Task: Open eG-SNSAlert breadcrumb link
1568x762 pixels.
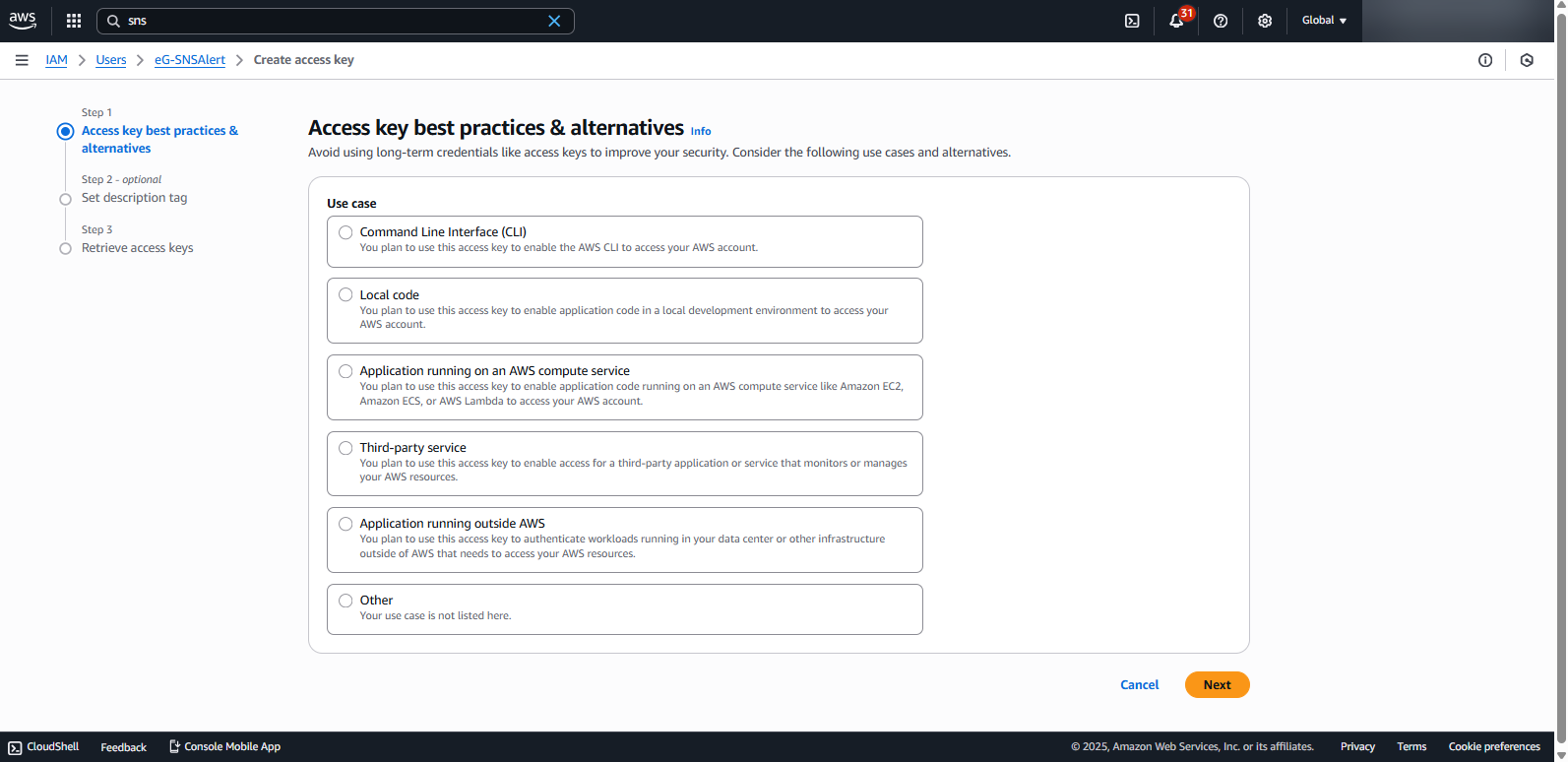Action: point(190,60)
